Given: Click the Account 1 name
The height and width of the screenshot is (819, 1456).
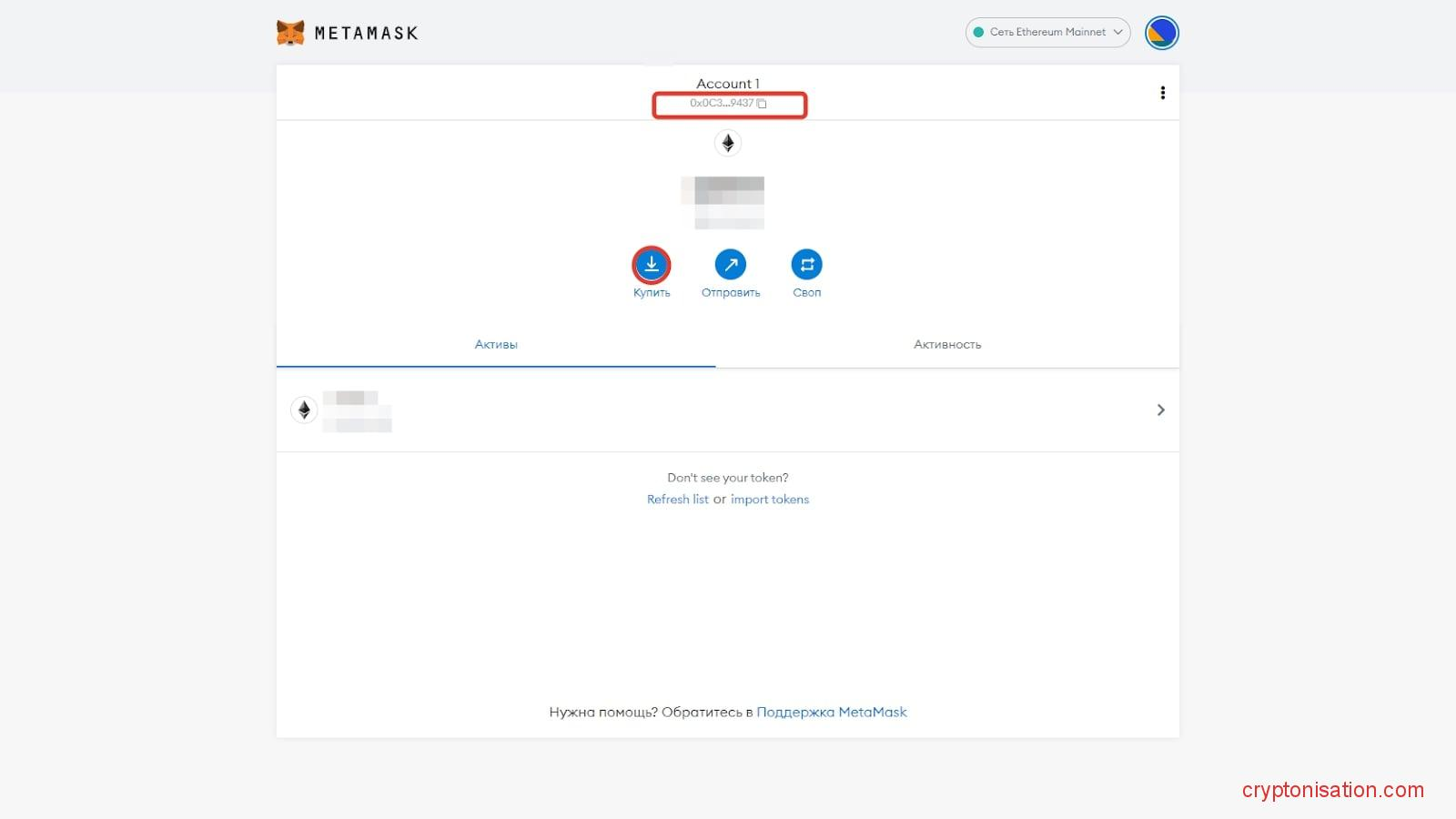Looking at the screenshot, I should [x=727, y=84].
